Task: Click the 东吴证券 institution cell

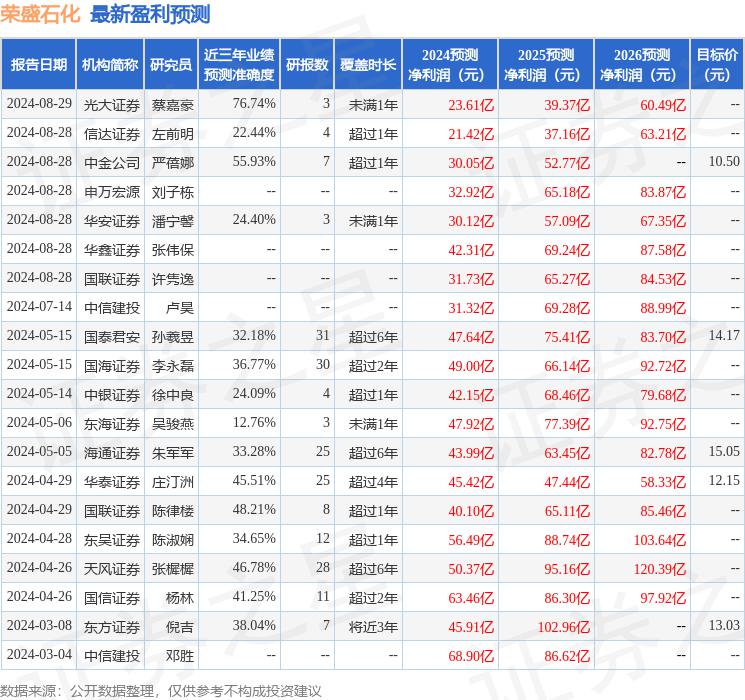Action: [112, 540]
